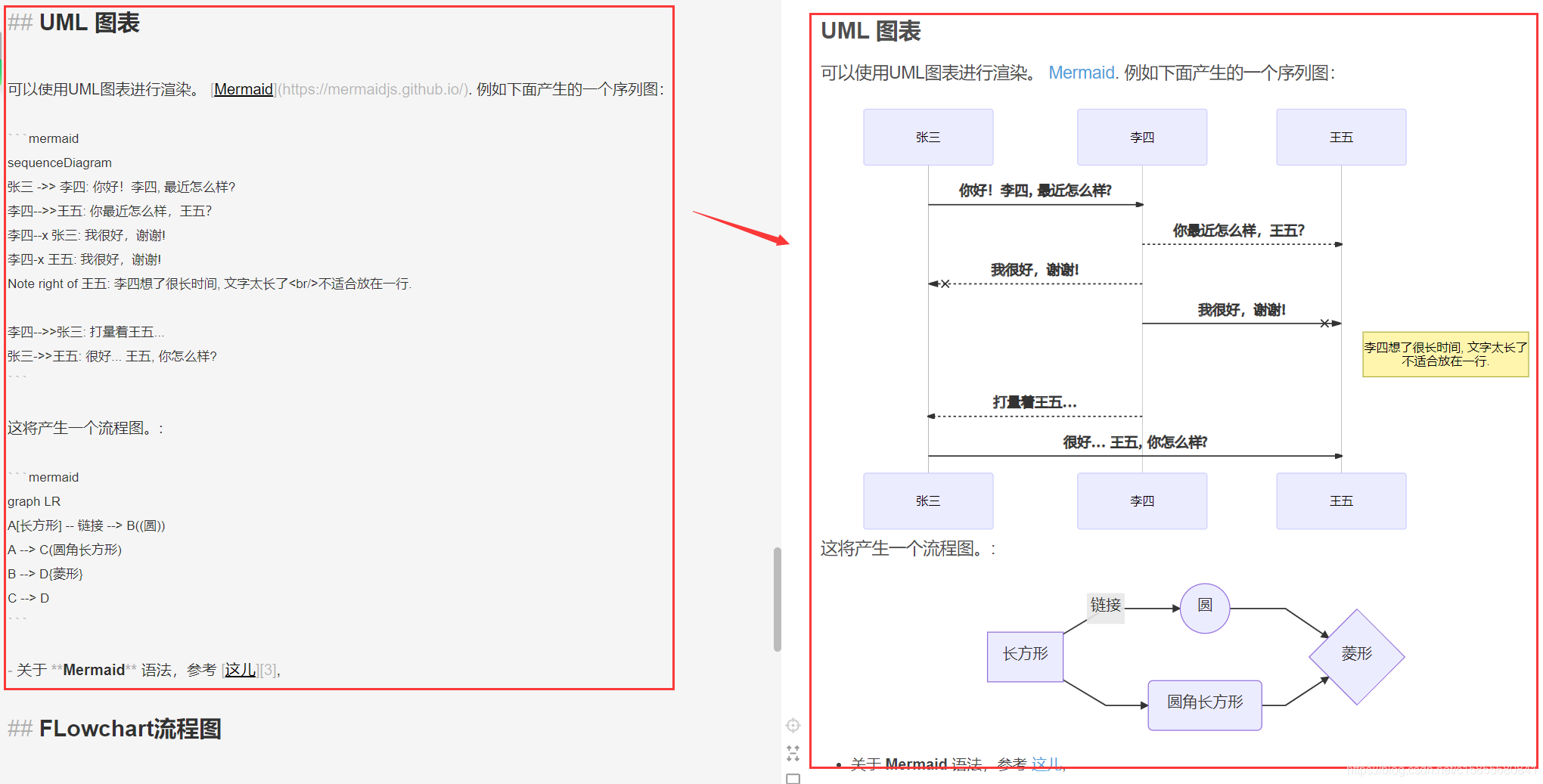Screen dimensions: 1543x784
Task: Click the '李四-x 王五: 我很好，谢谢!' editor line
Action: [85, 259]
